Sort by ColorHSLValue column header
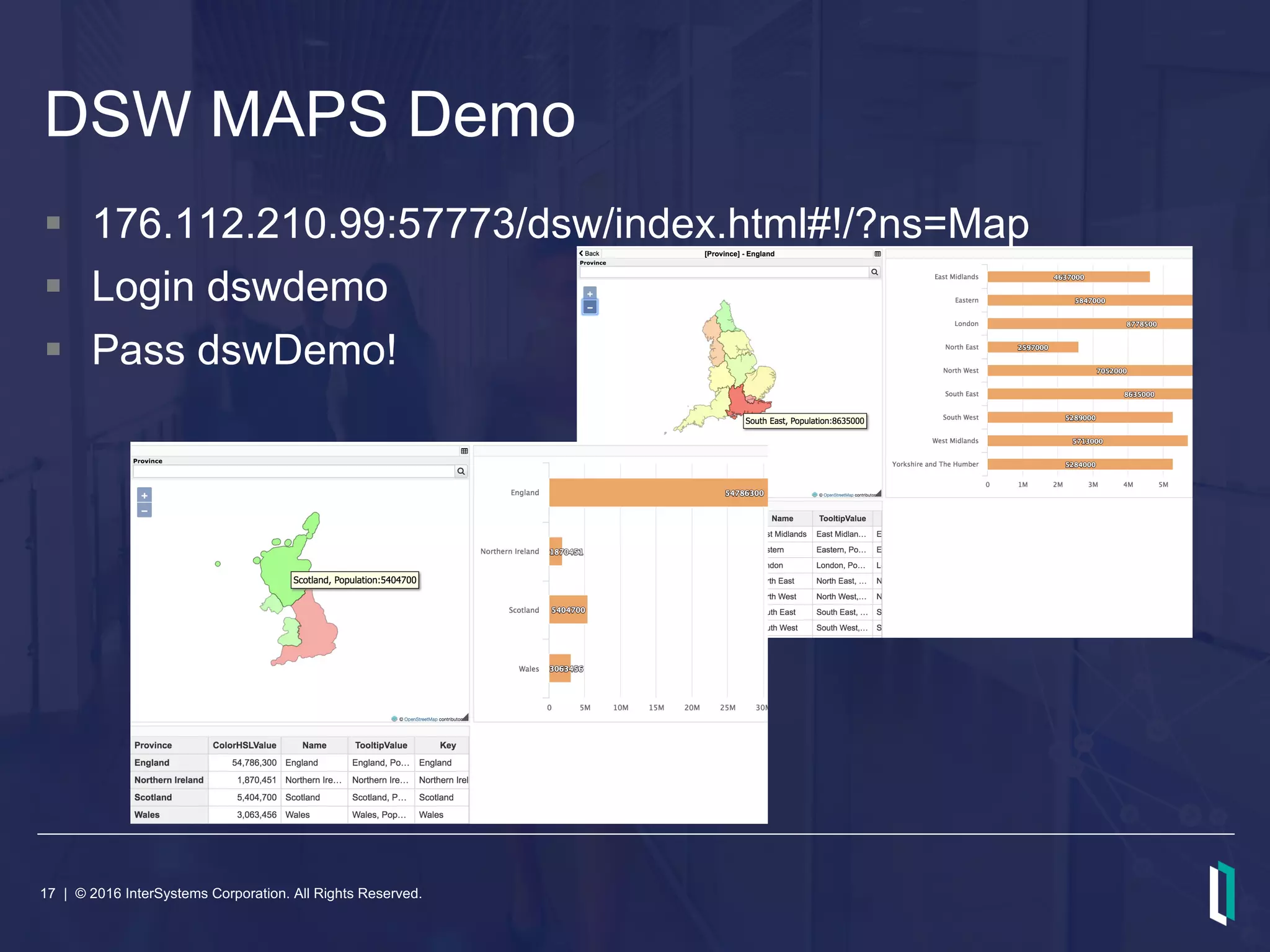 [244, 746]
